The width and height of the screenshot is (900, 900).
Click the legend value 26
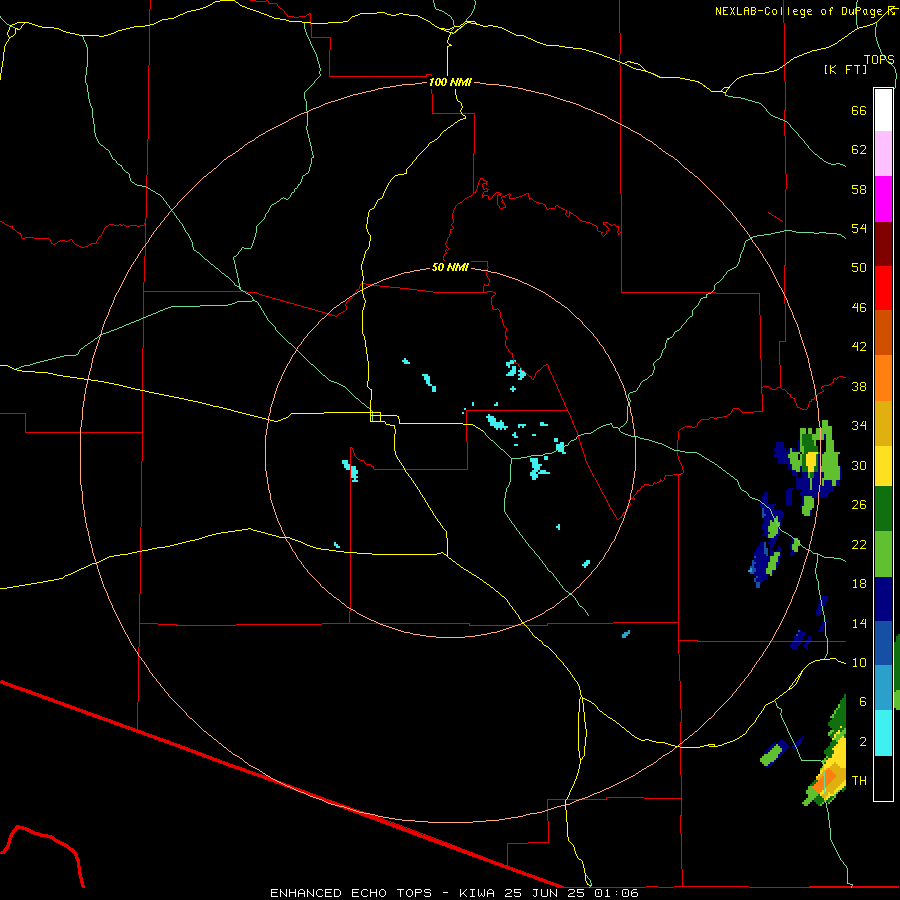(x=859, y=505)
